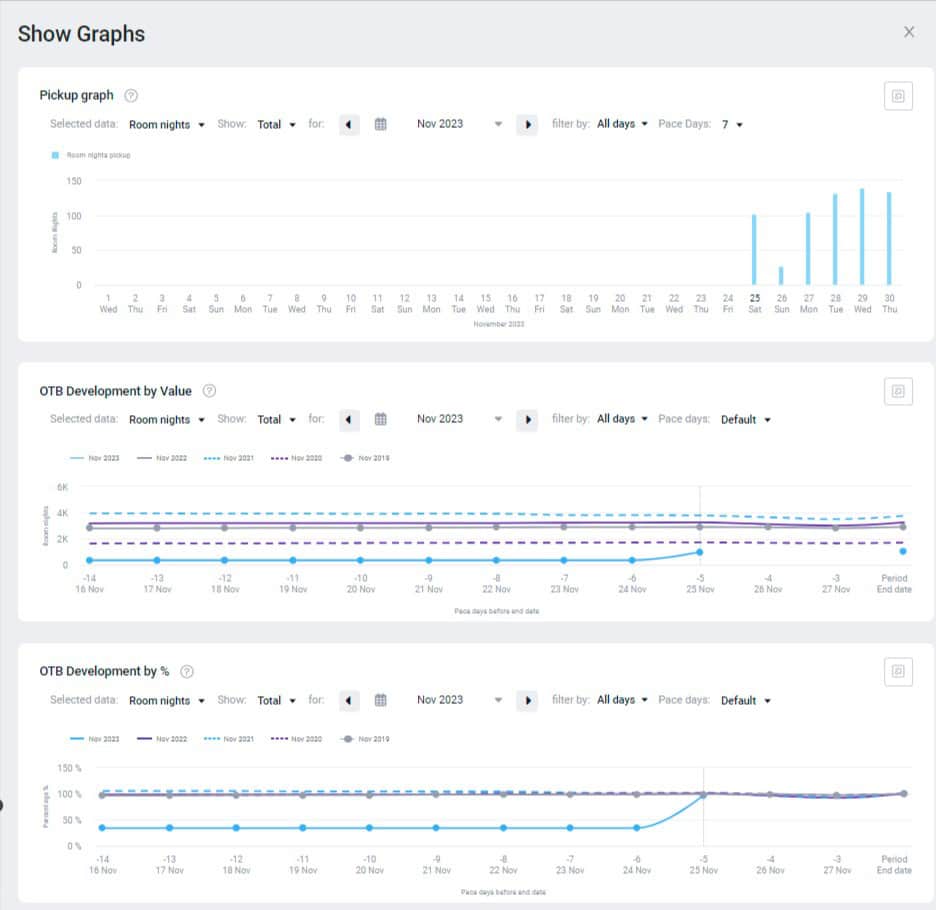Toggle Nov 2021 series in OTB by Value legend
This screenshot has height=910, width=936.
point(230,458)
